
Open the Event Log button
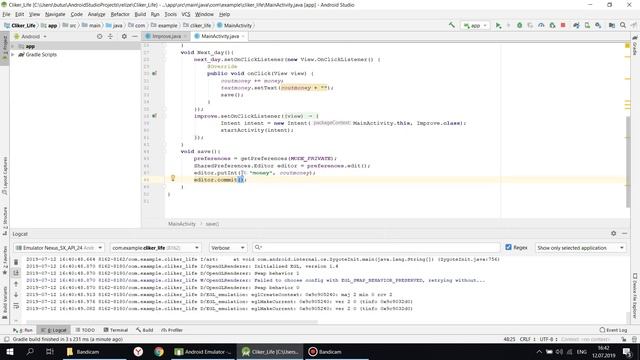pyautogui.click(x=613, y=330)
